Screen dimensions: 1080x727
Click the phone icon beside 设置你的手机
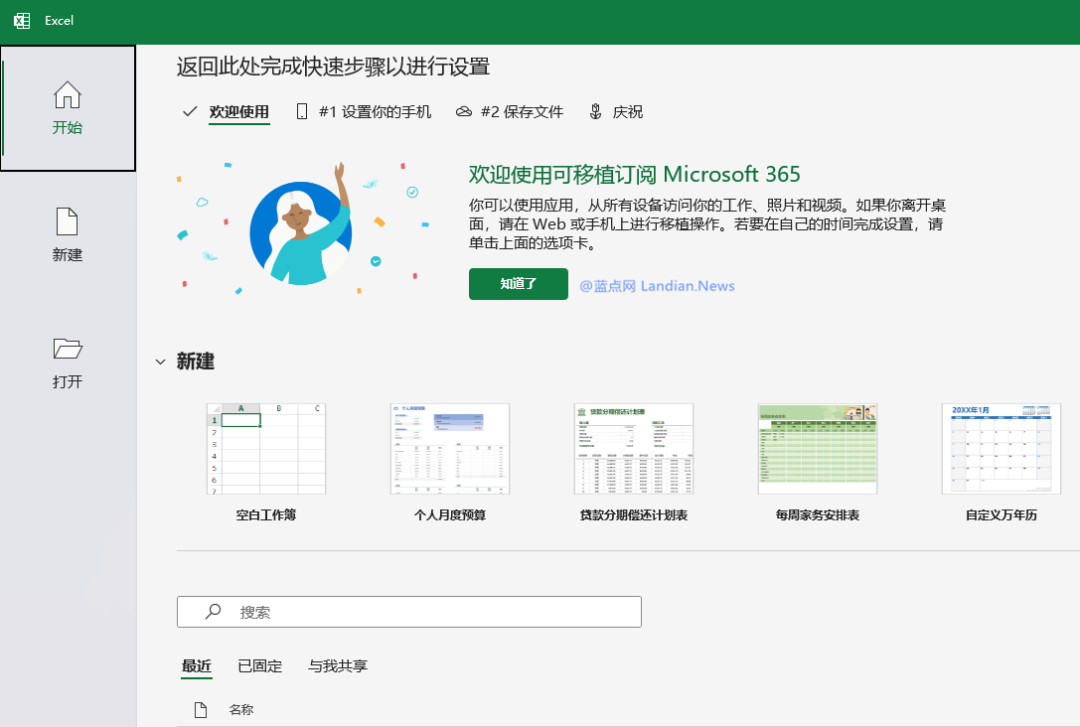click(x=302, y=112)
